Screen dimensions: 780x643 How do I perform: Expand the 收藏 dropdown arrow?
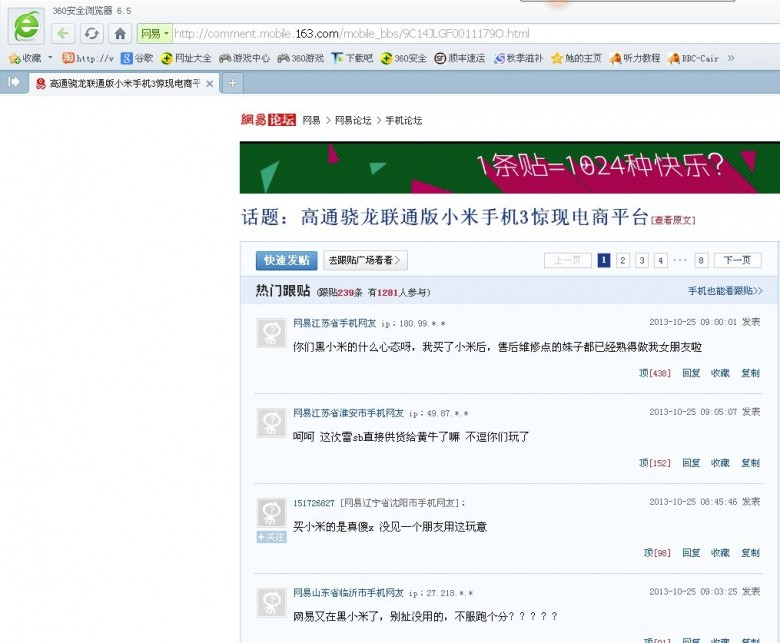click(50, 58)
